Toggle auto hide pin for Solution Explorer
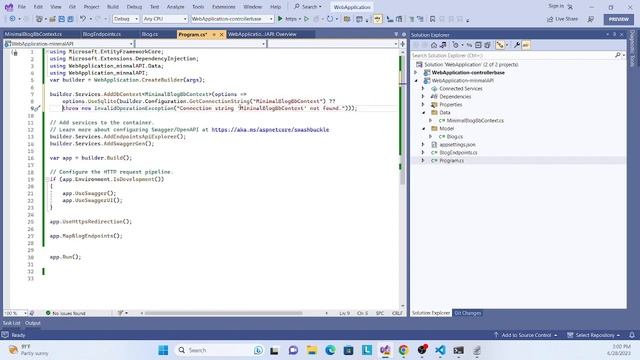The width and height of the screenshot is (640, 360). tap(614, 35)
